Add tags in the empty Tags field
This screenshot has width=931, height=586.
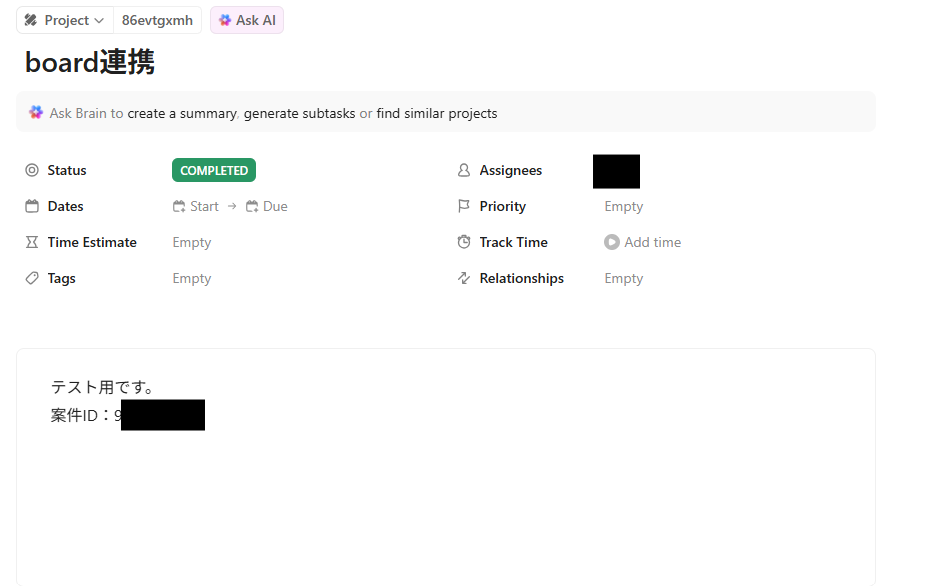click(192, 278)
